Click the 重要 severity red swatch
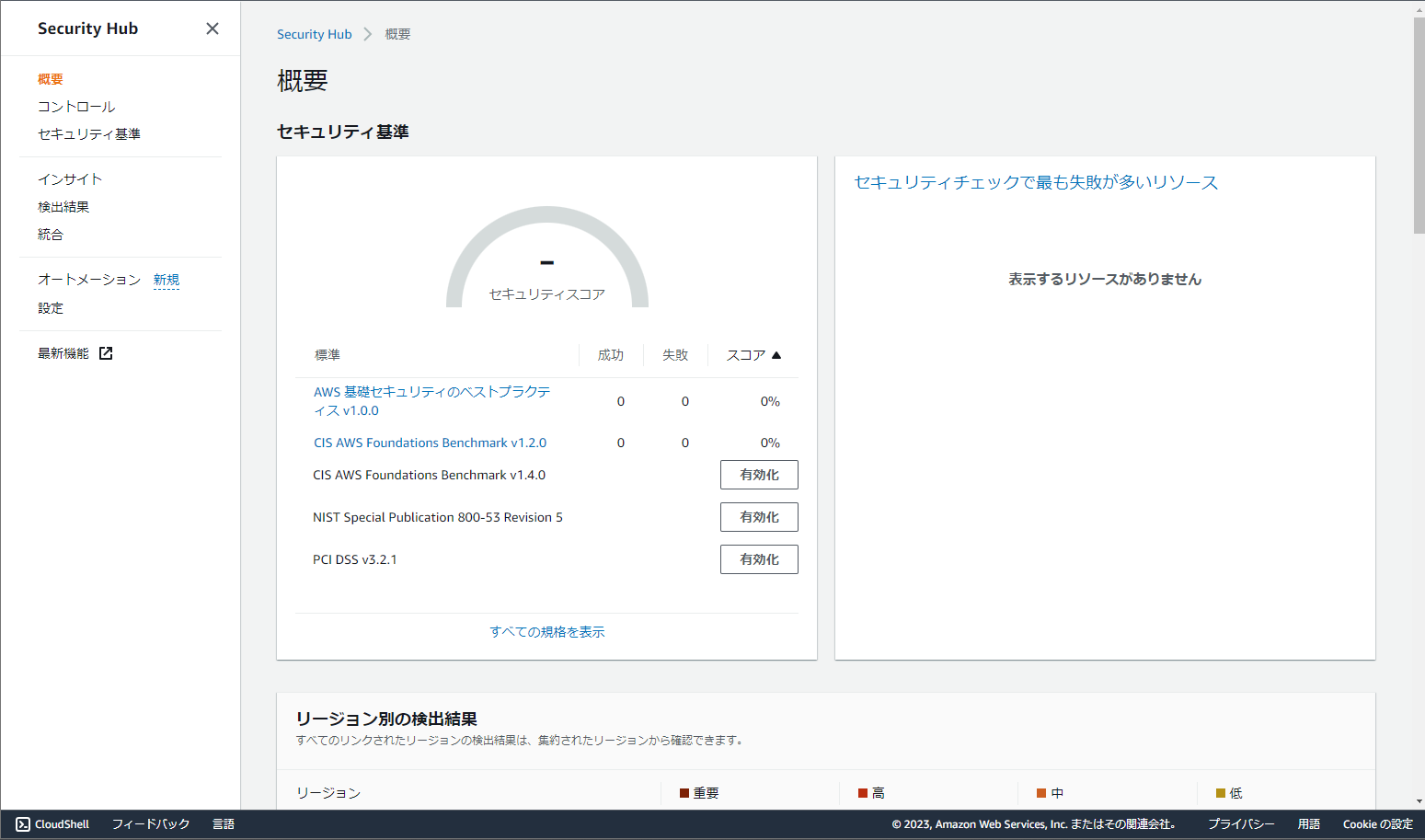This screenshot has width=1425, height=840. click(x=684, y=793)
